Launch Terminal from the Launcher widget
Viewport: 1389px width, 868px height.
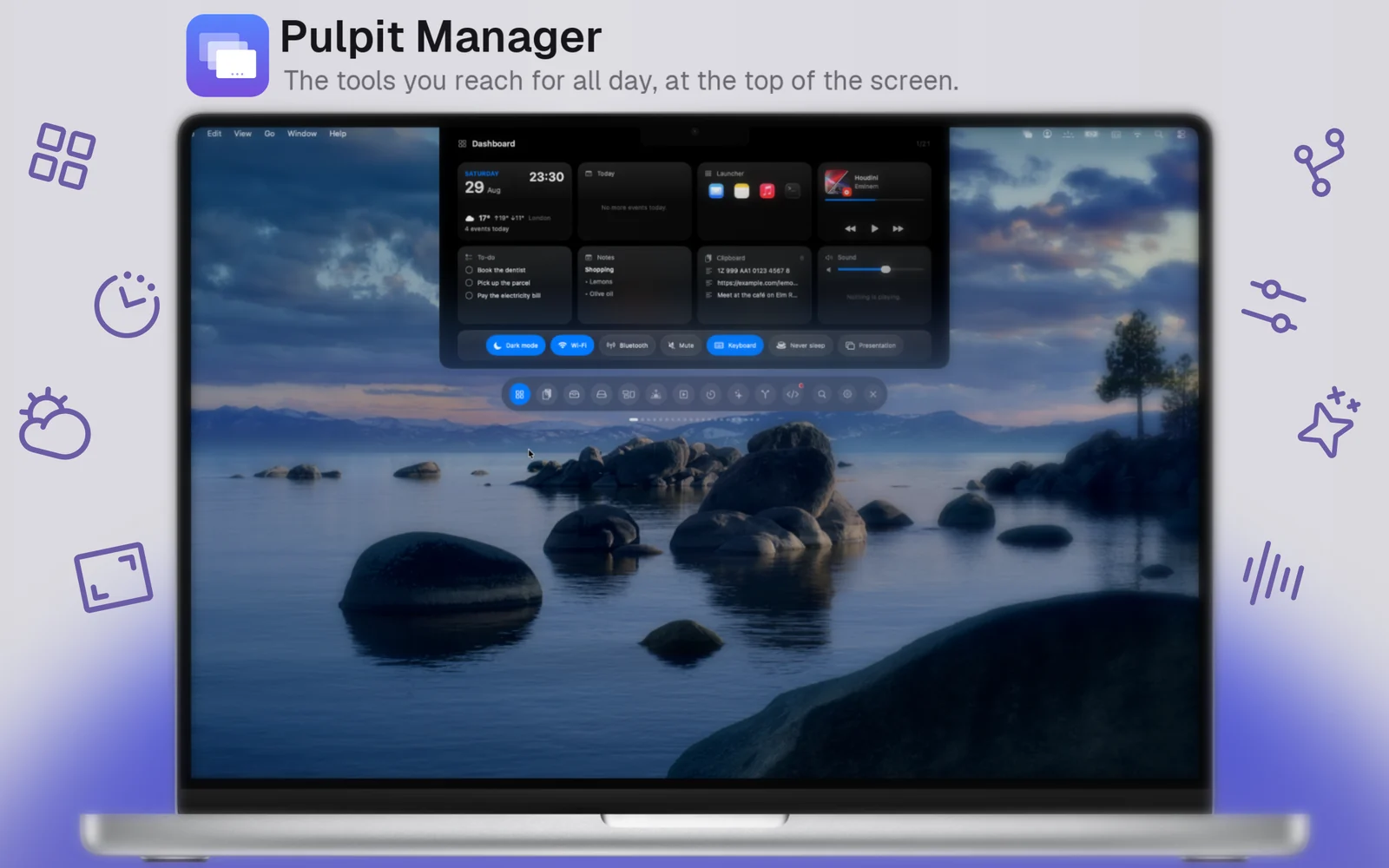[x=793, y=191]
